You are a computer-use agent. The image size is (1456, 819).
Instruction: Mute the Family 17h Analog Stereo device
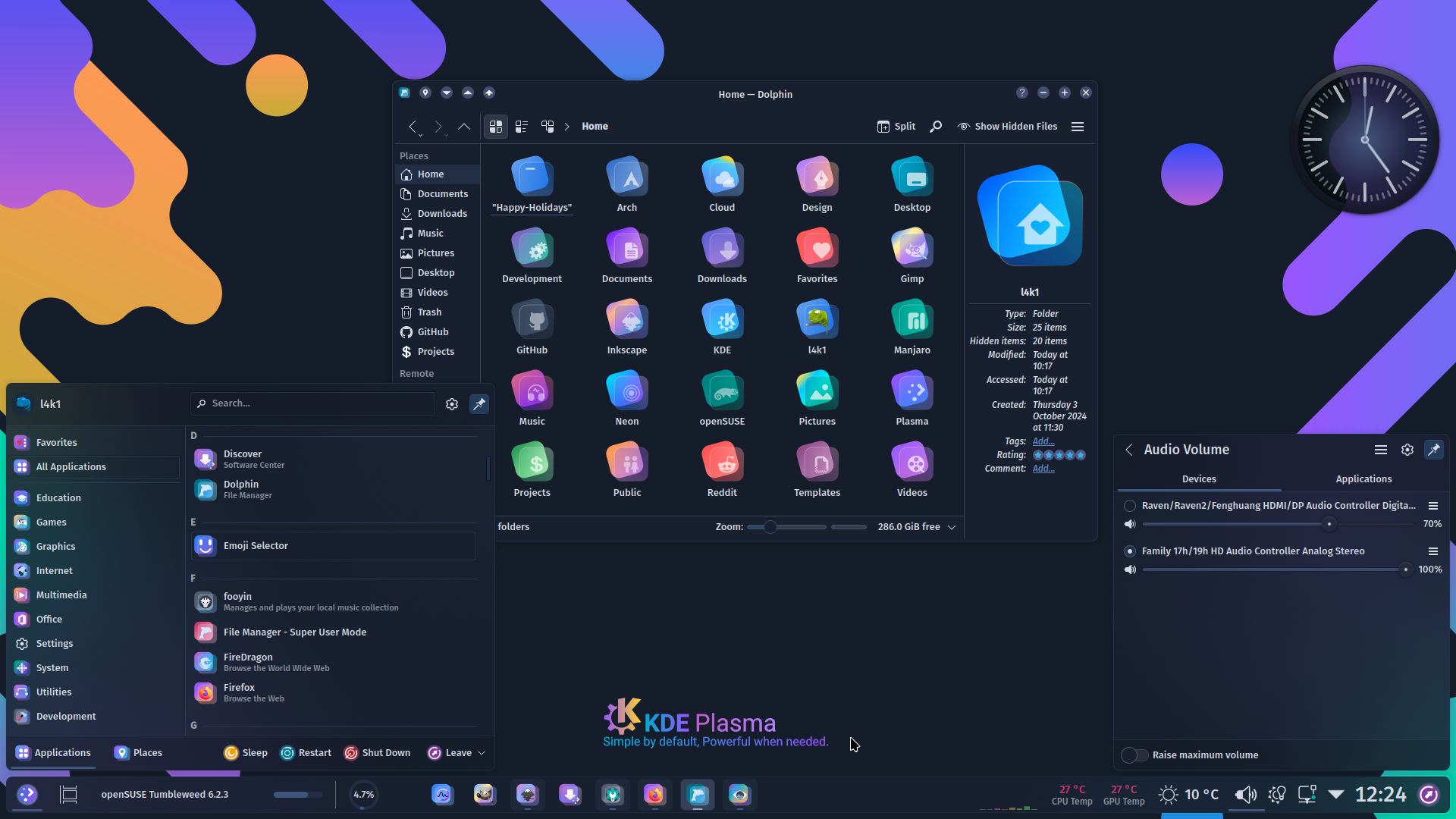coord(1130,570)
